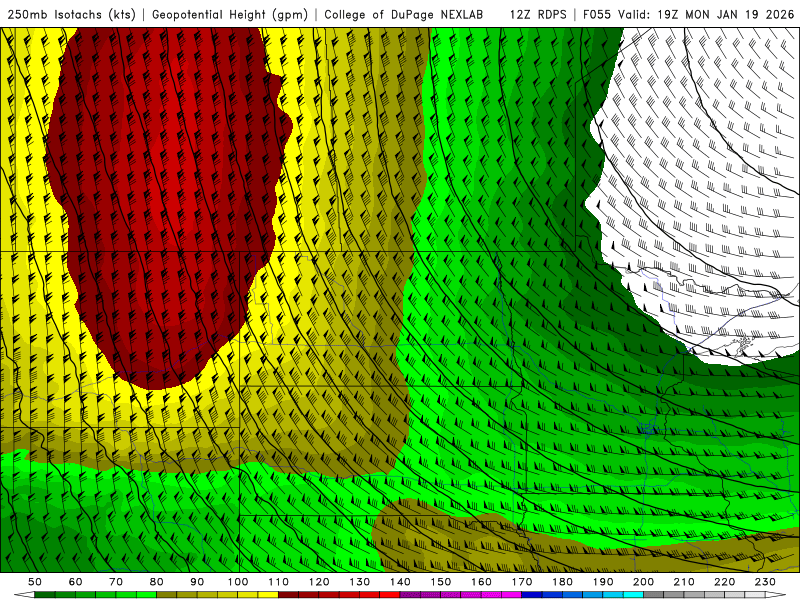Click the "Geopotential Height (gpm)" label
Image resolution: width=800 pixels, height=600 pixels.
(x=230, y=14)
